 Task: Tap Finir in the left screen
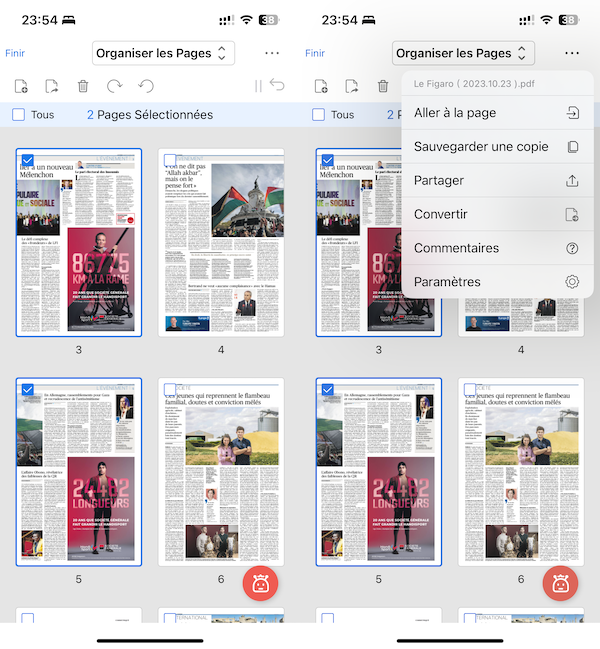(x=15, y=53)
